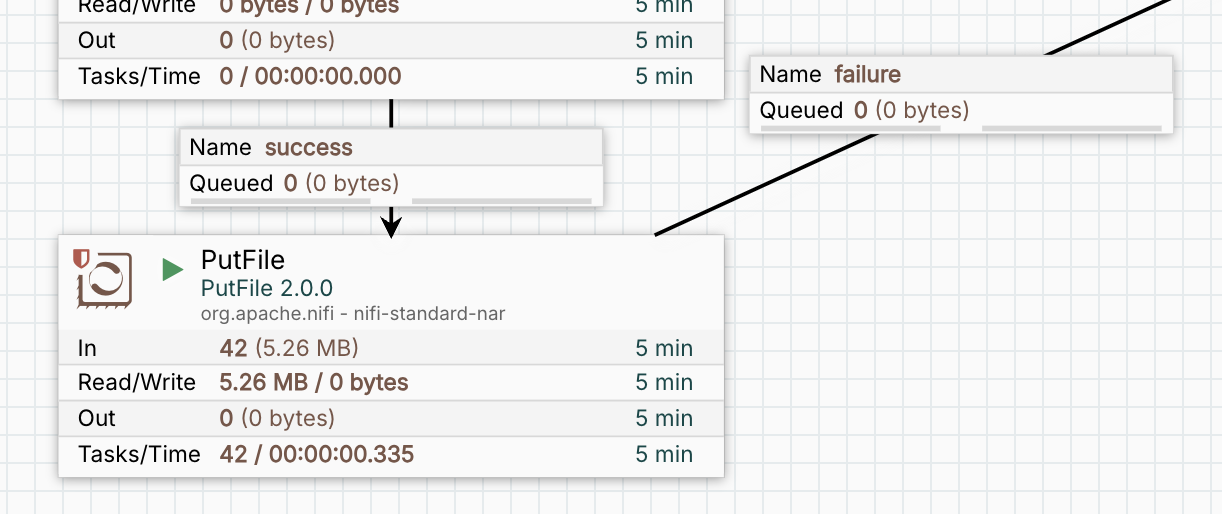1222x514 pixels.
Task: Click PutFile's green running status arrow
Action: point(173,269)
